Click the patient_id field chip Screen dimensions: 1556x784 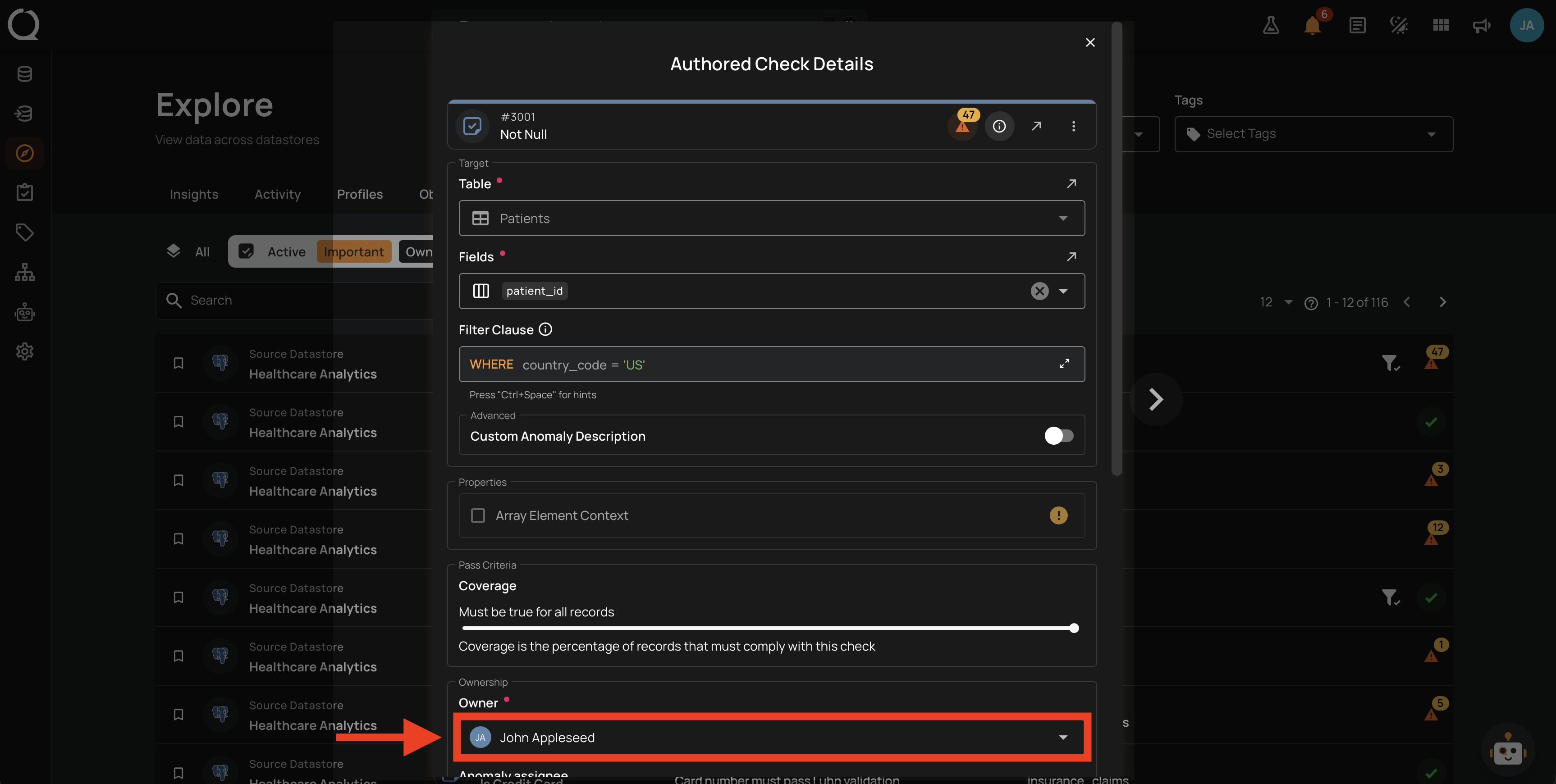pos(535,291)
